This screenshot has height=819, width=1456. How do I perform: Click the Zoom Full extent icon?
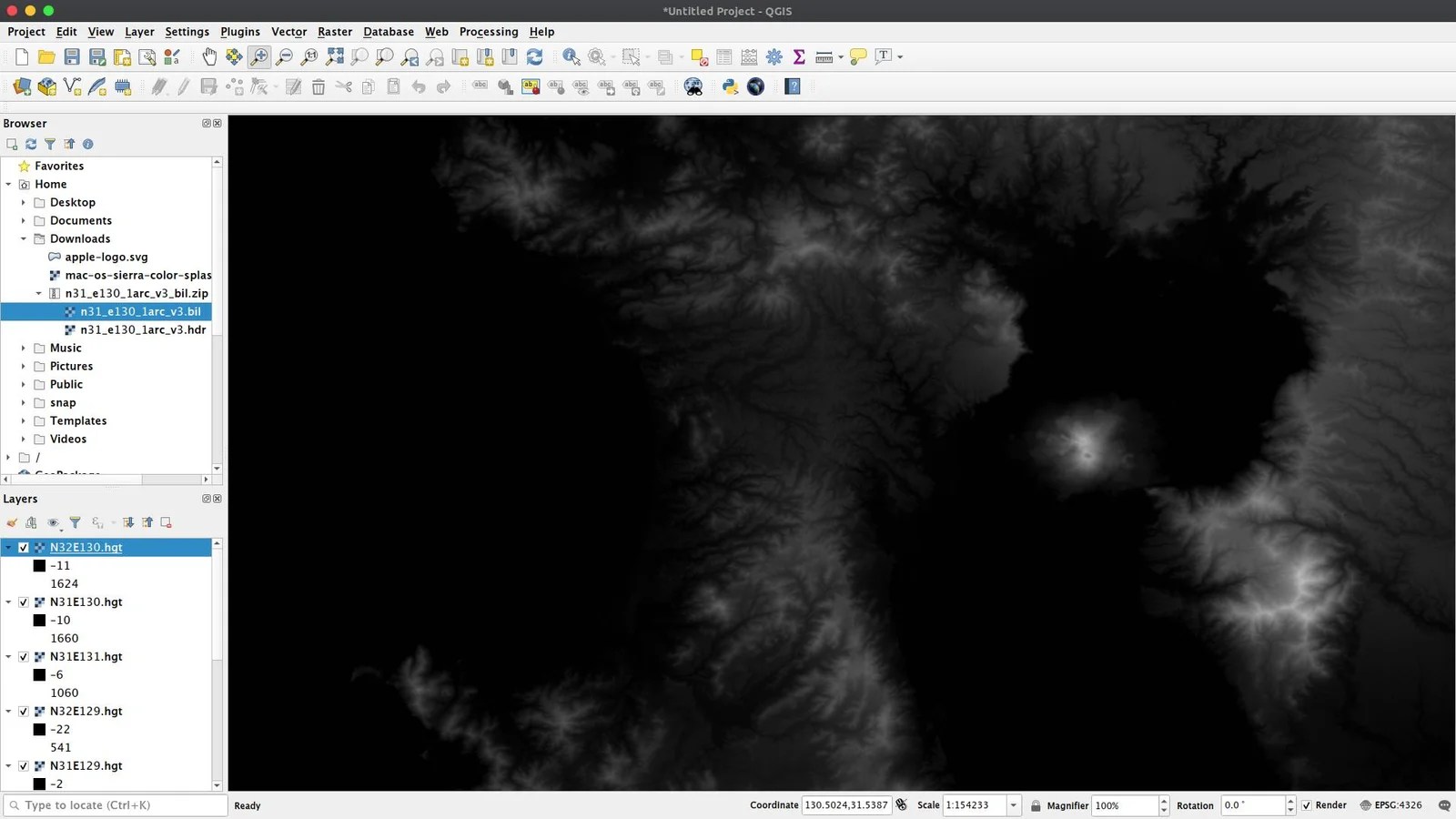tap(335, 57)
